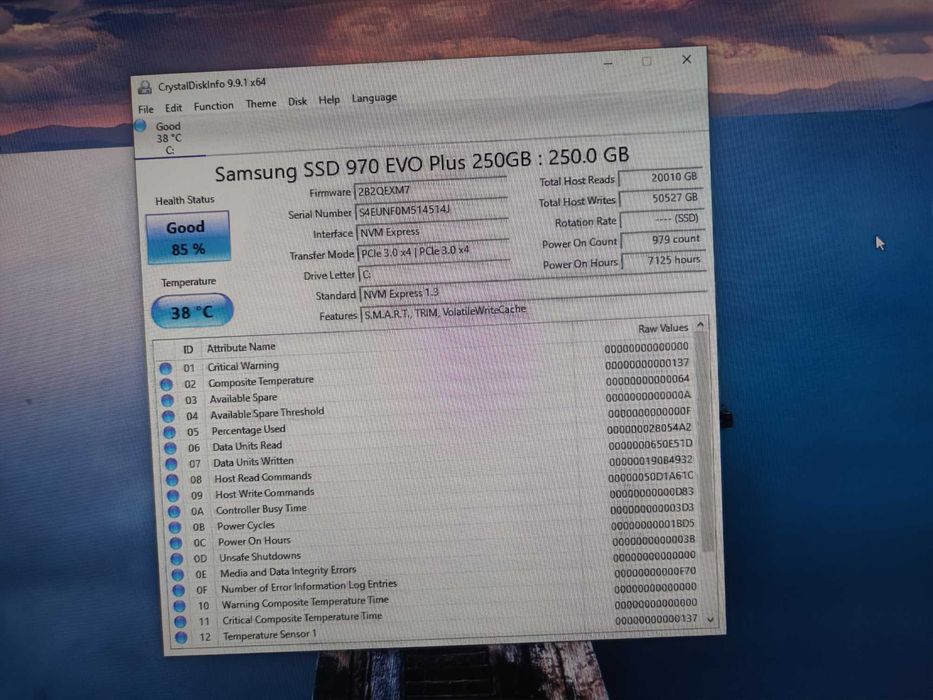Select the Temperature Sensor 1 attribute name
Screen dimensions: 933x700
coord(270,635)
